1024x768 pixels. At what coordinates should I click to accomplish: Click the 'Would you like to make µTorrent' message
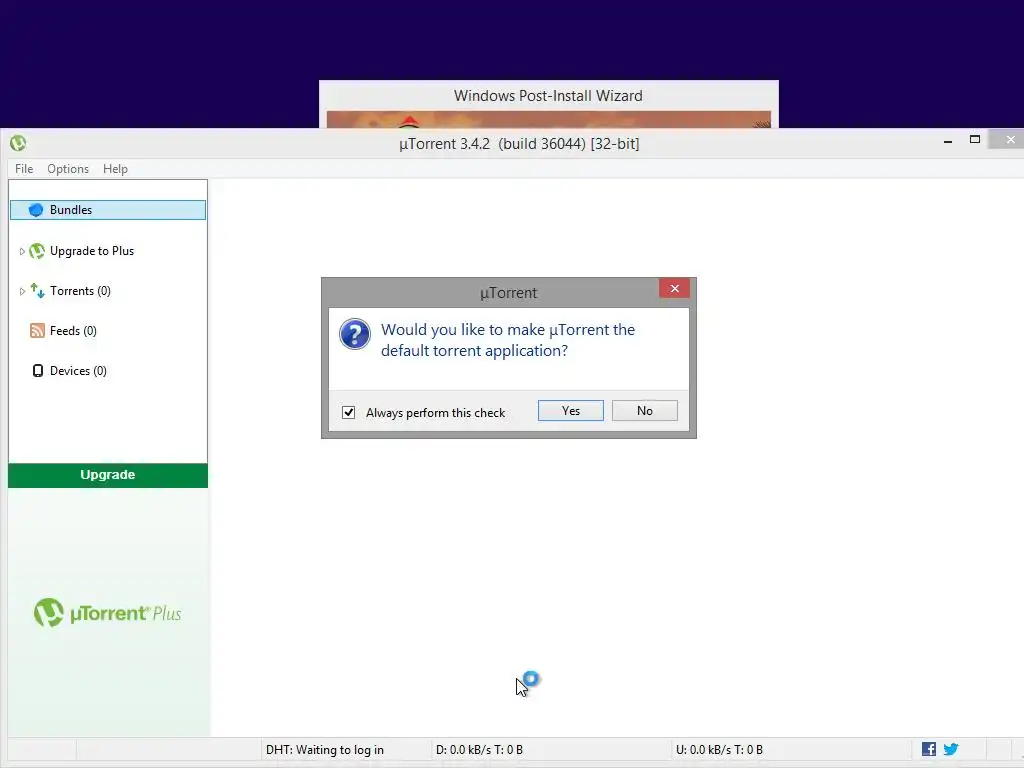click(508, 340)
